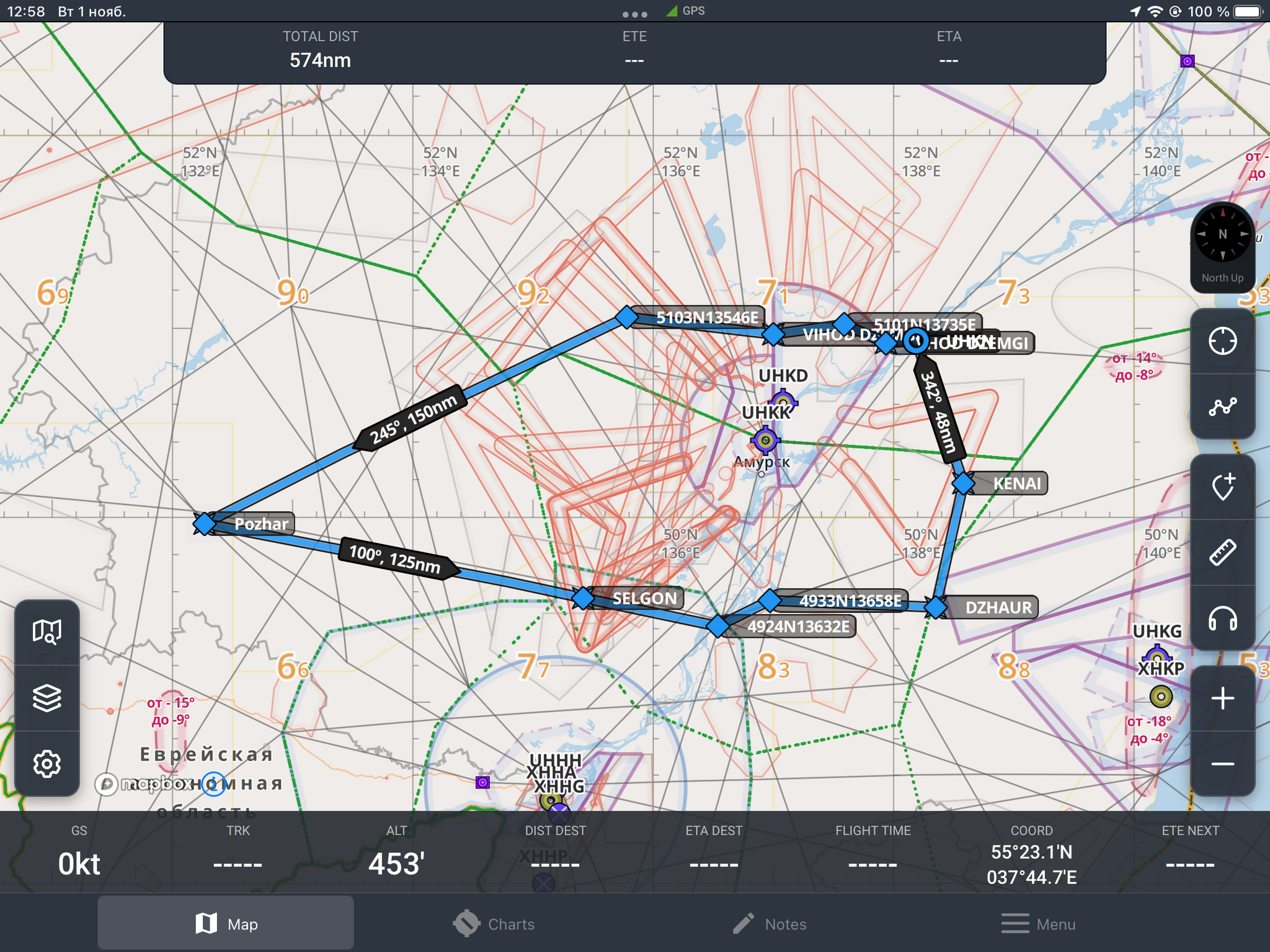Image resolution: width=1270 pixels, height=952 pixels.
Task: Open settings gear in left panel
Action: (x=47, y=764)
